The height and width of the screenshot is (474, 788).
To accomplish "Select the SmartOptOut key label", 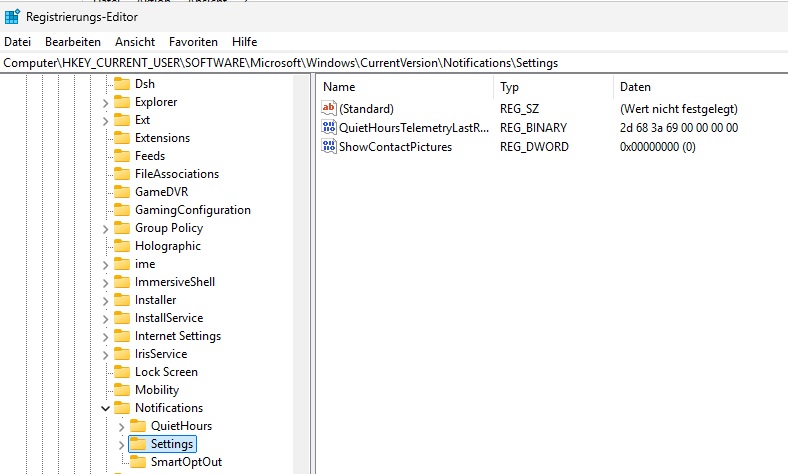I will pos(186,462).
